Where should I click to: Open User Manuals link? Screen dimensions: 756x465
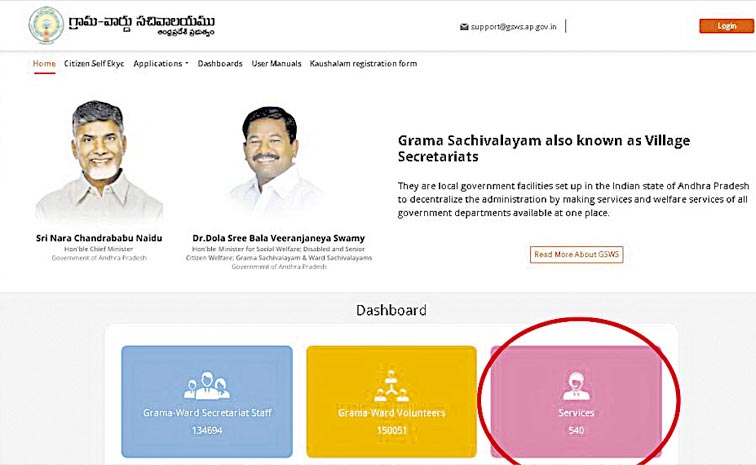(276, 64)
